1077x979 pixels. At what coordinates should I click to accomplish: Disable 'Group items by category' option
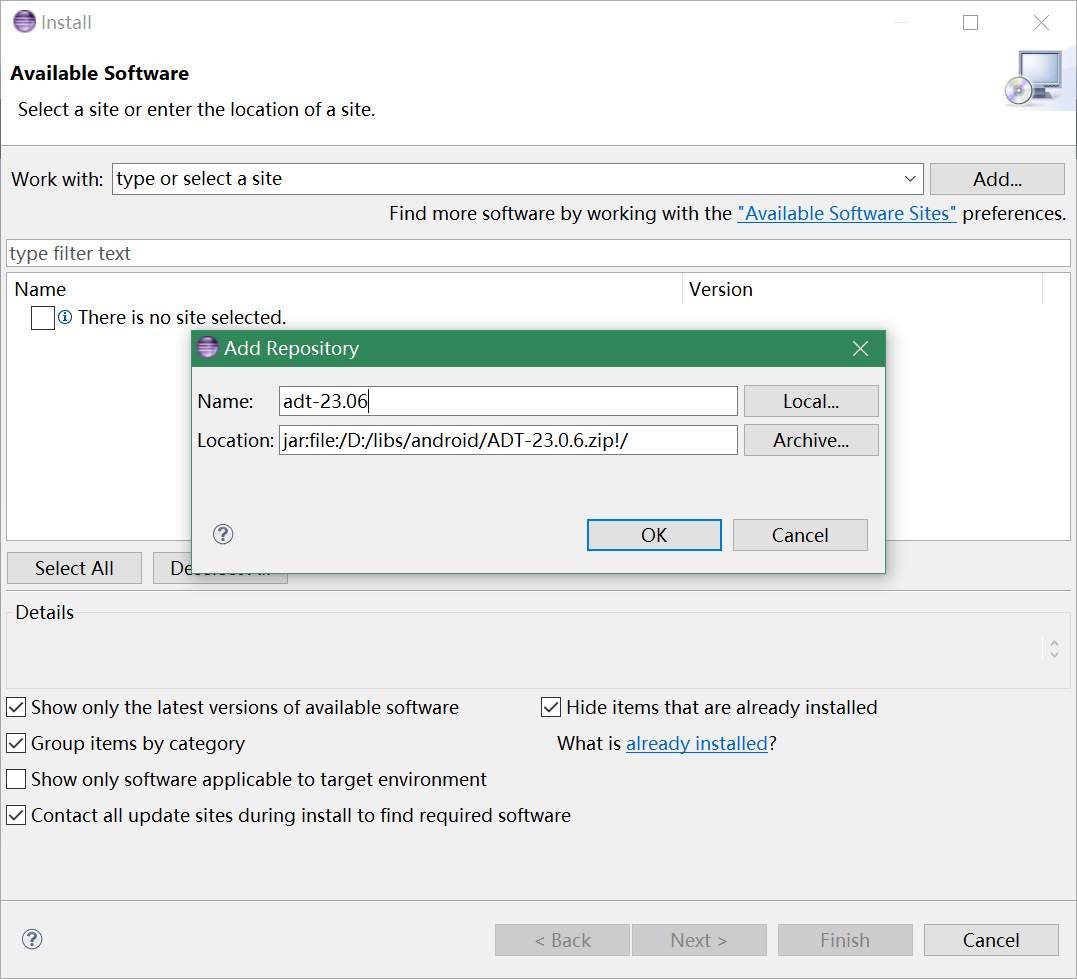click(x=16, y=744)
